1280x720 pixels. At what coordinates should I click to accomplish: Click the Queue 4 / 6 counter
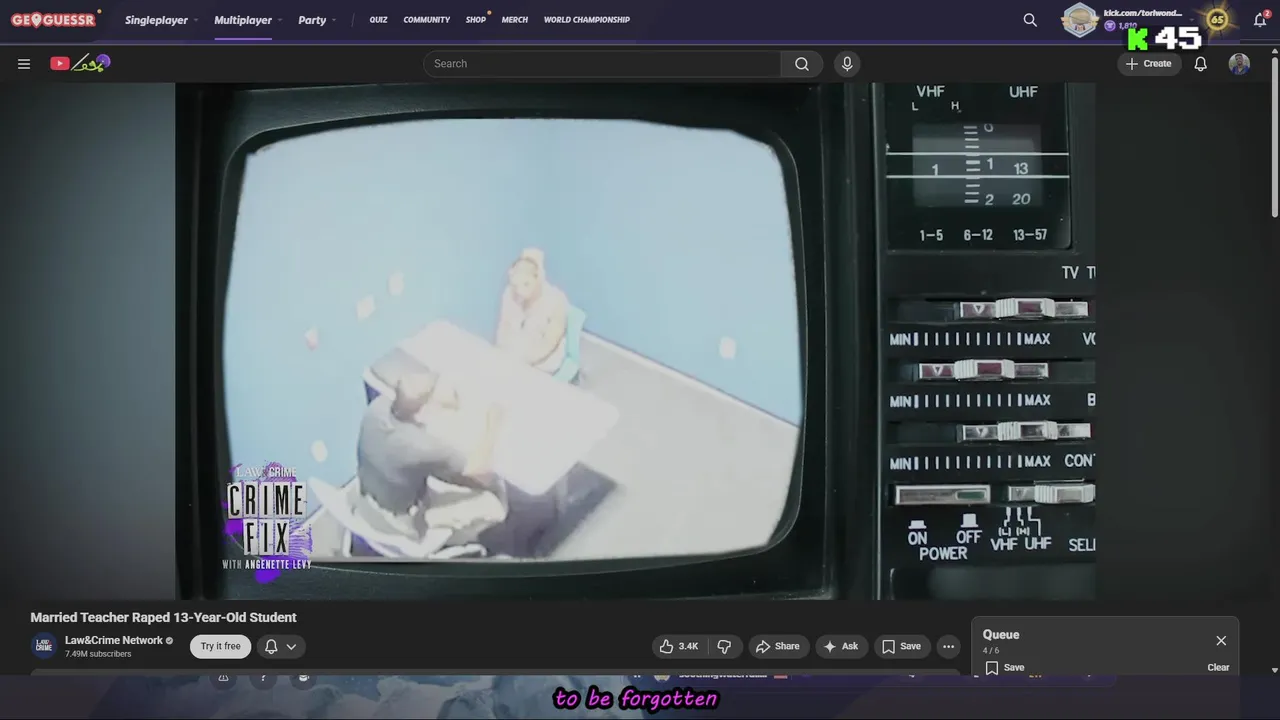click(992, 650)
